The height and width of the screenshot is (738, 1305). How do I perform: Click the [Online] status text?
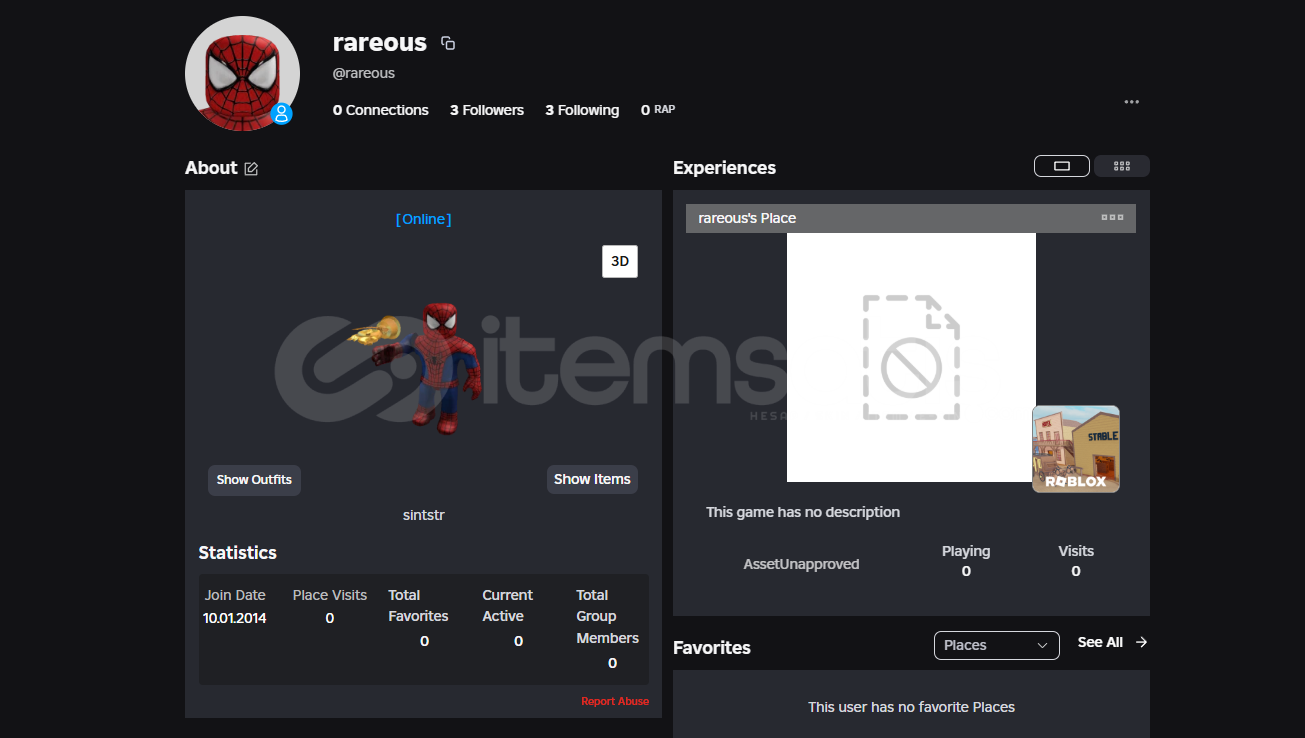pyautogui.click(x=423, y=219)
